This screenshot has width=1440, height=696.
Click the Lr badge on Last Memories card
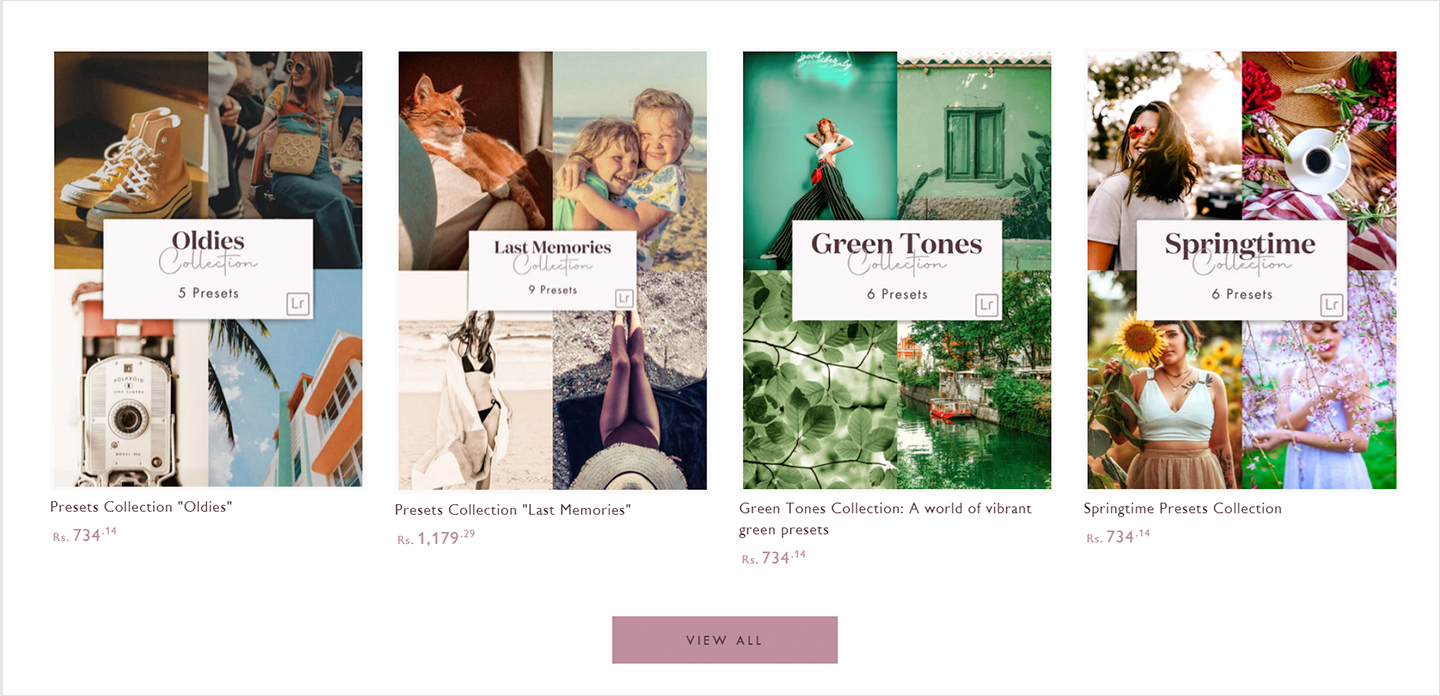point(624,298)
